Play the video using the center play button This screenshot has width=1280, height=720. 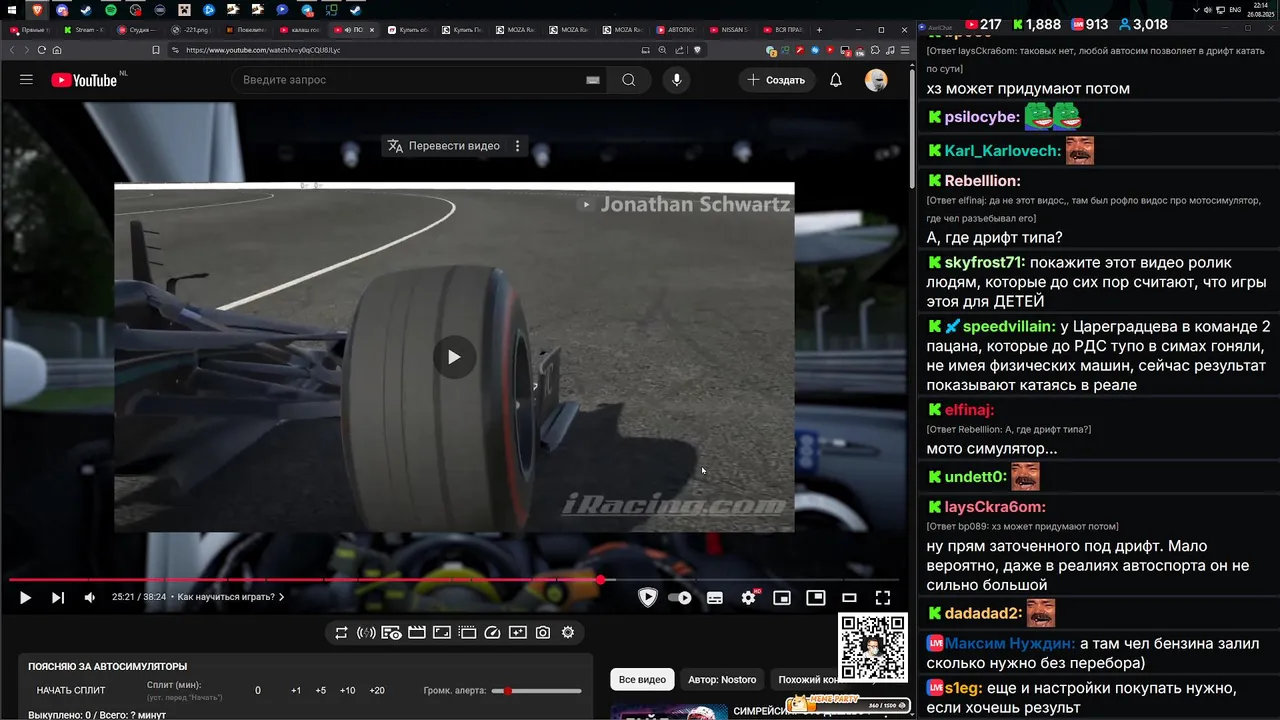click(454, 357)
